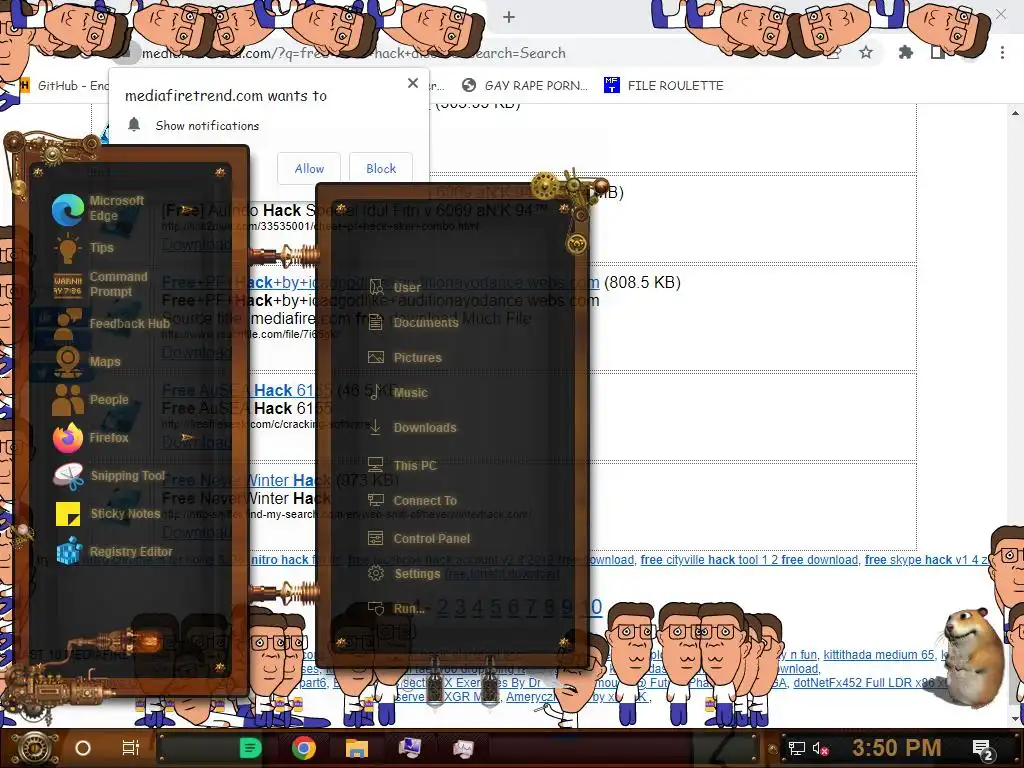Open the User folder entry
1024x768 pixels.
point(394,287)
